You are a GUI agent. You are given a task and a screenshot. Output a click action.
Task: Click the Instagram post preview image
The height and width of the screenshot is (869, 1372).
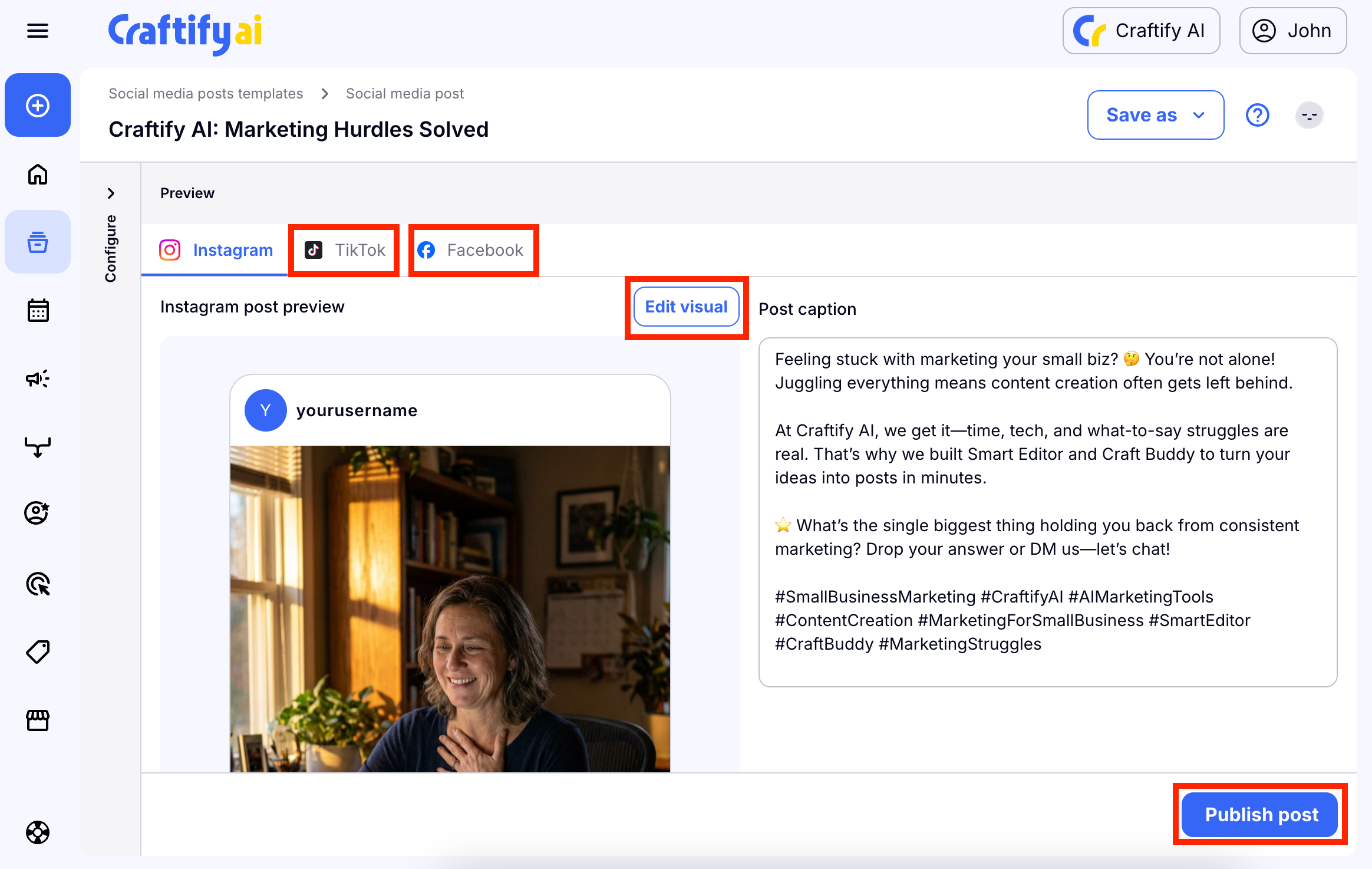coord(450,607)
